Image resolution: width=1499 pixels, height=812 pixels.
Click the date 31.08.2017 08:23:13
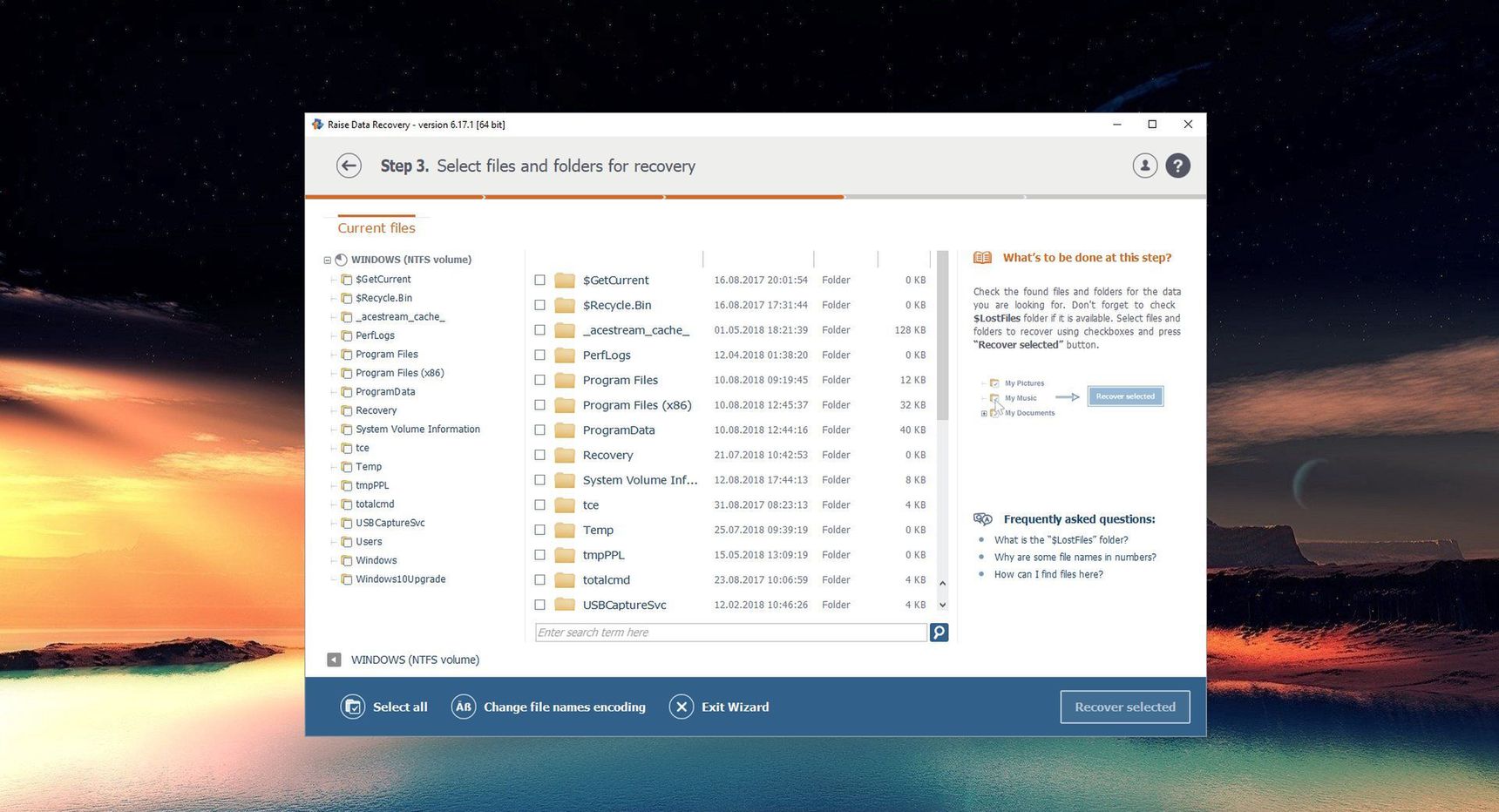[761, 504]
